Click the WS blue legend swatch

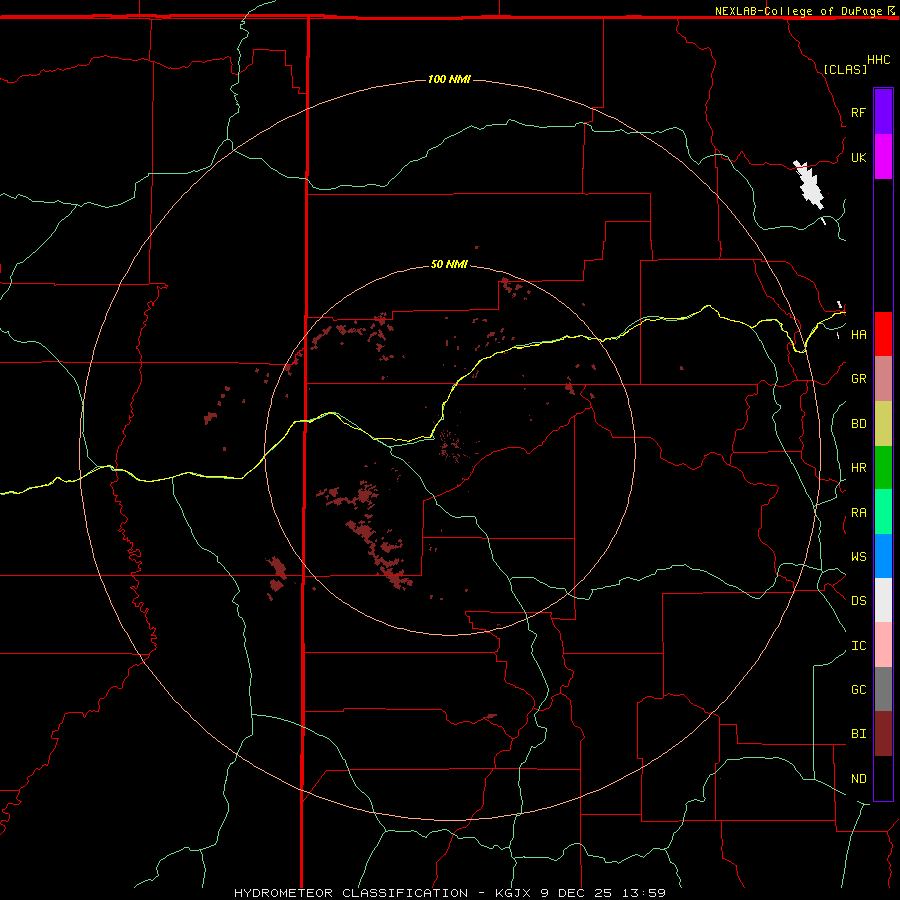(883, 556)
